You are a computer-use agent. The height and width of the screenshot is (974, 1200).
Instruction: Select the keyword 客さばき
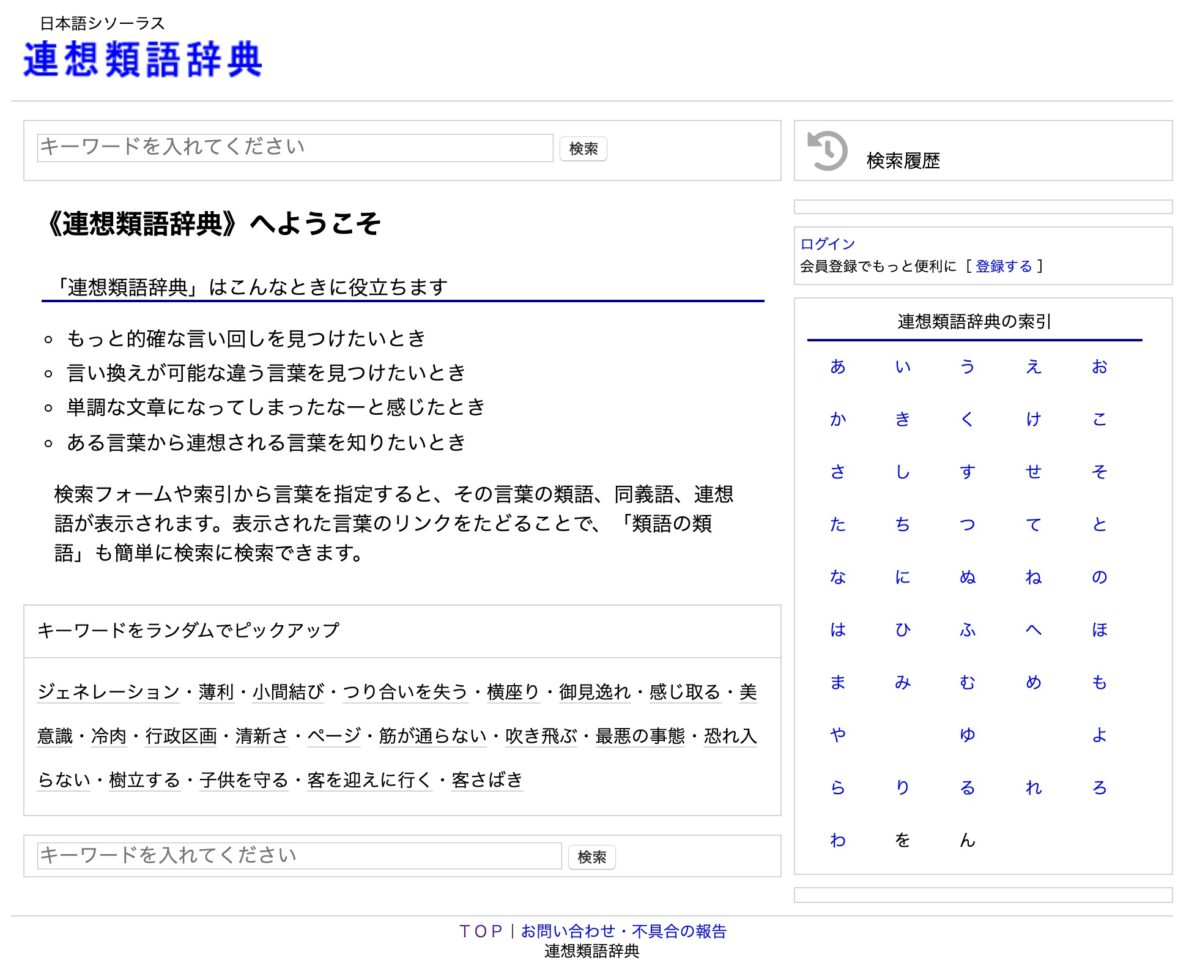pyautogui.click(x=487, y=780)
